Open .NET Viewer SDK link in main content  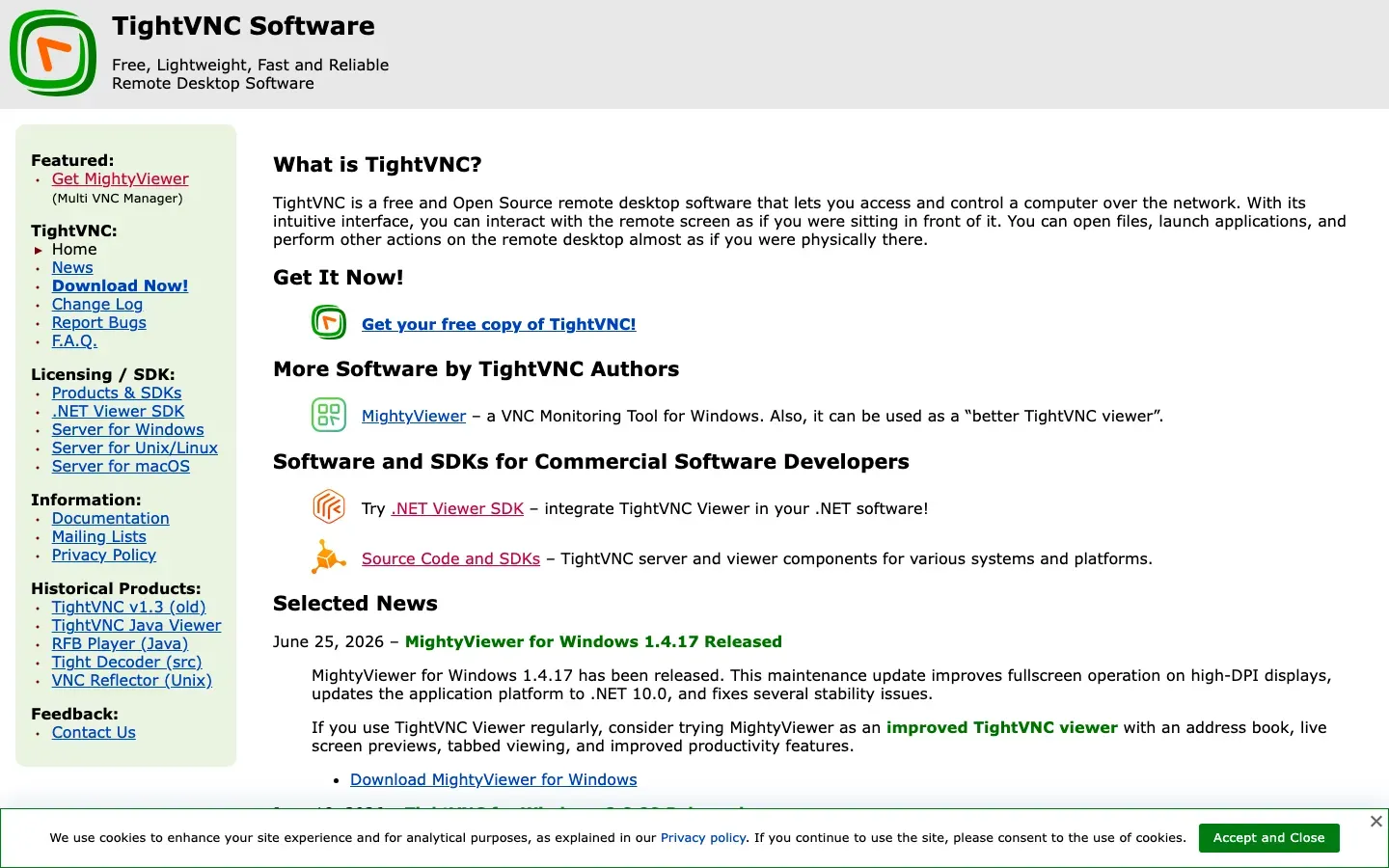click(x=457, y=508)
